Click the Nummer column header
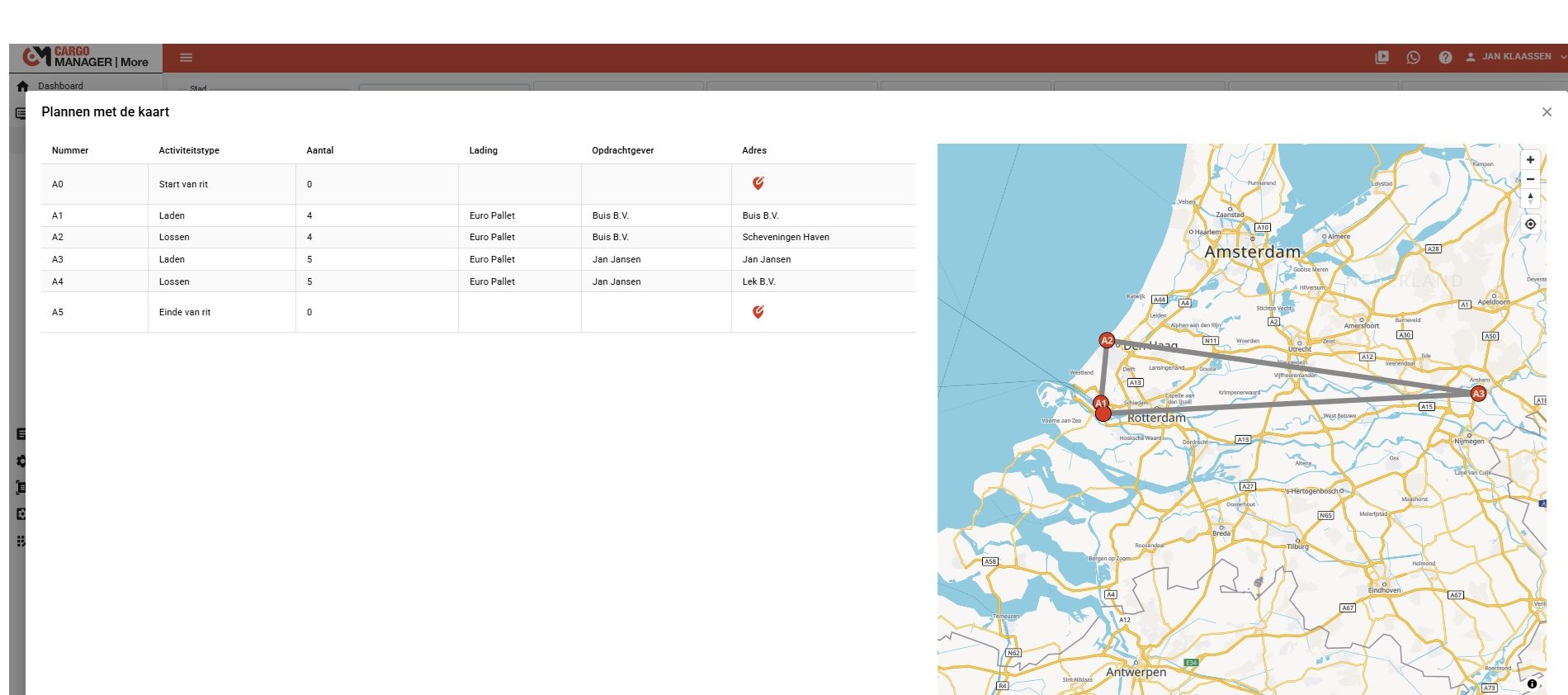The image size is (1568, 695). (x=70, y=150)
